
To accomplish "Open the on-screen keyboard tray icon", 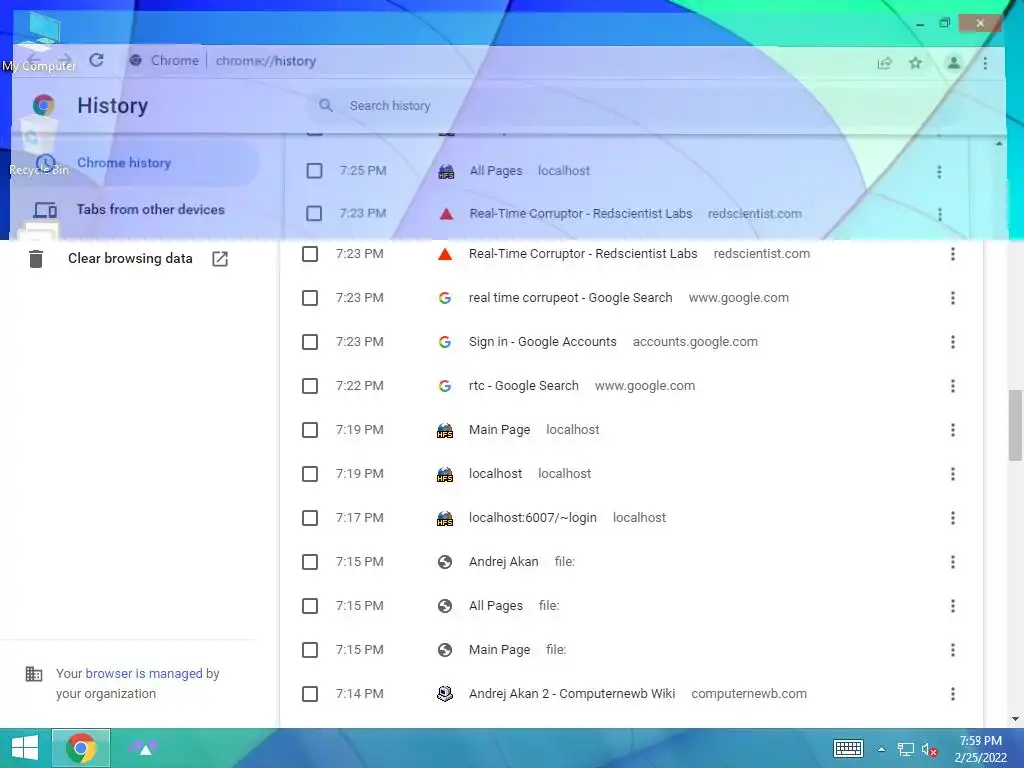I will tap(848, 748).
